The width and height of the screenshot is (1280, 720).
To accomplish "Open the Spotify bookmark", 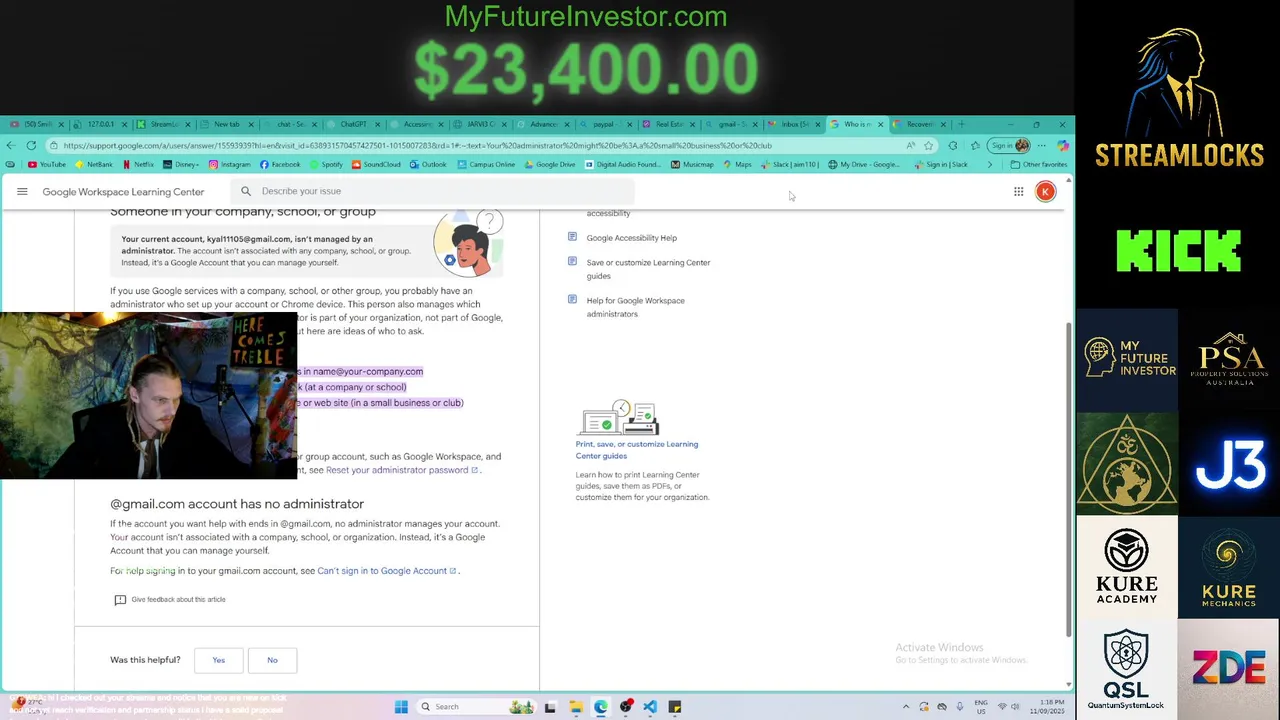I will click(326, 164).
